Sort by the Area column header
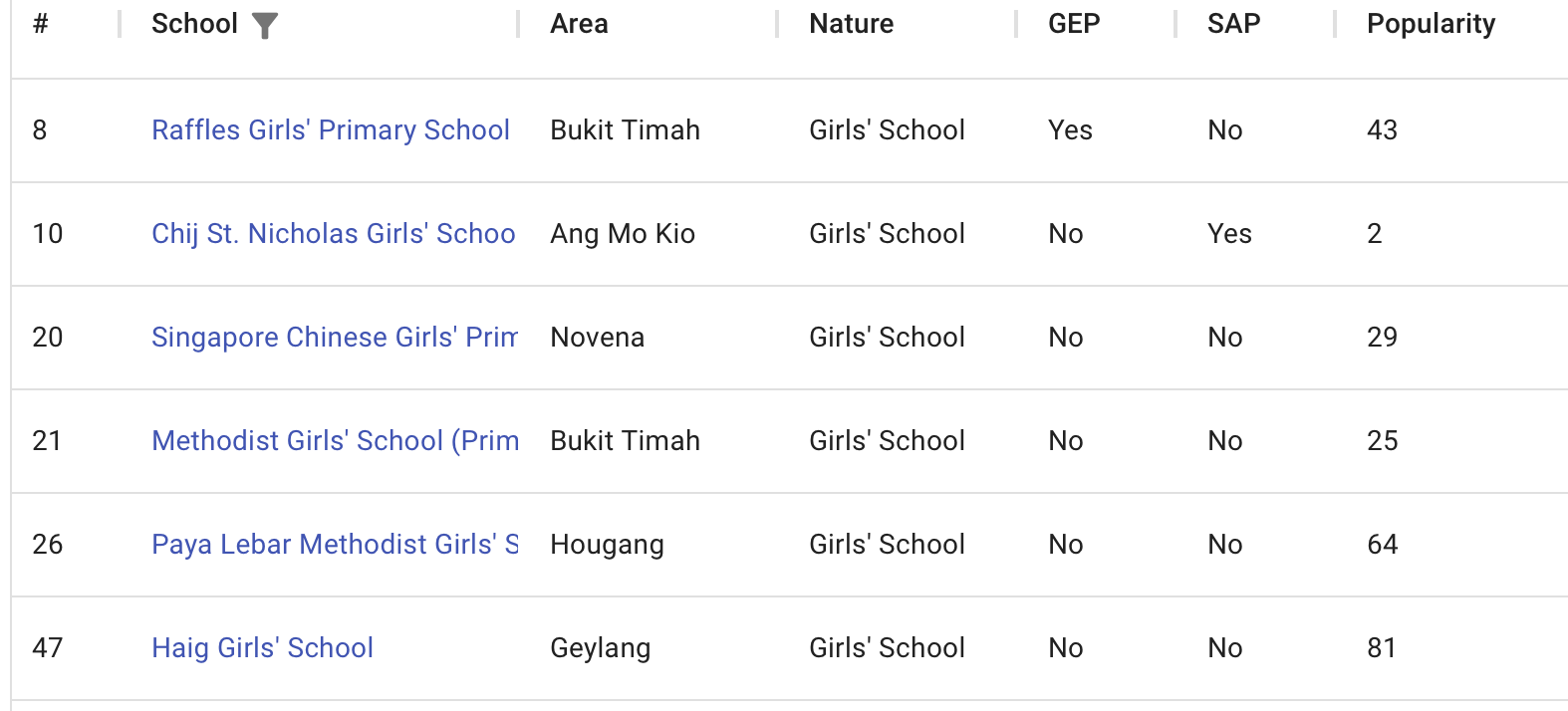 click(579, 24)
